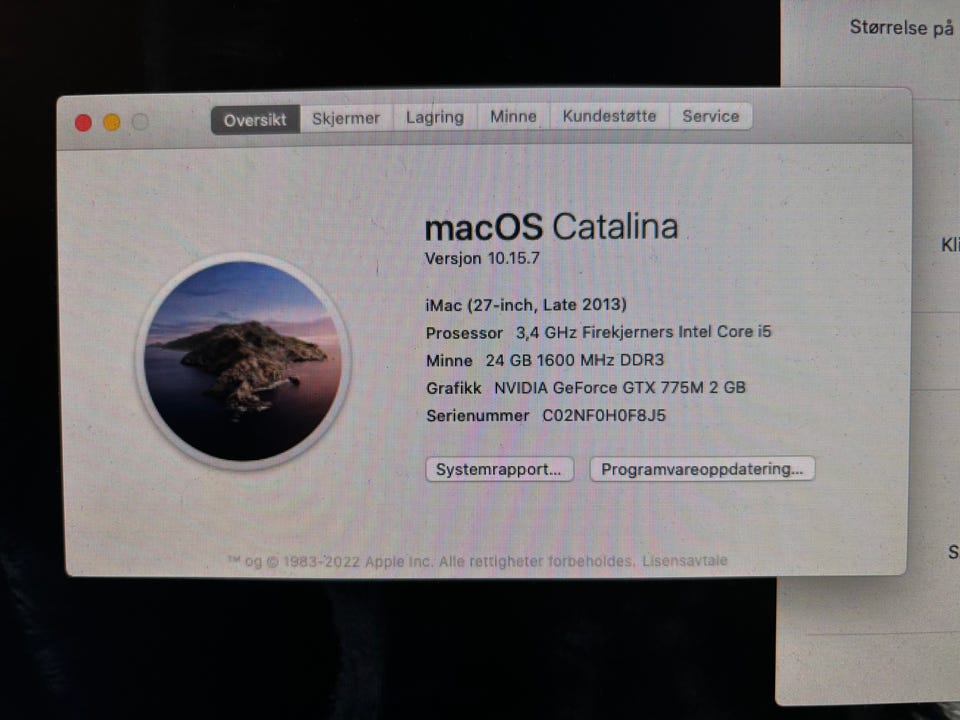Select the Oversikt tab

255,119
